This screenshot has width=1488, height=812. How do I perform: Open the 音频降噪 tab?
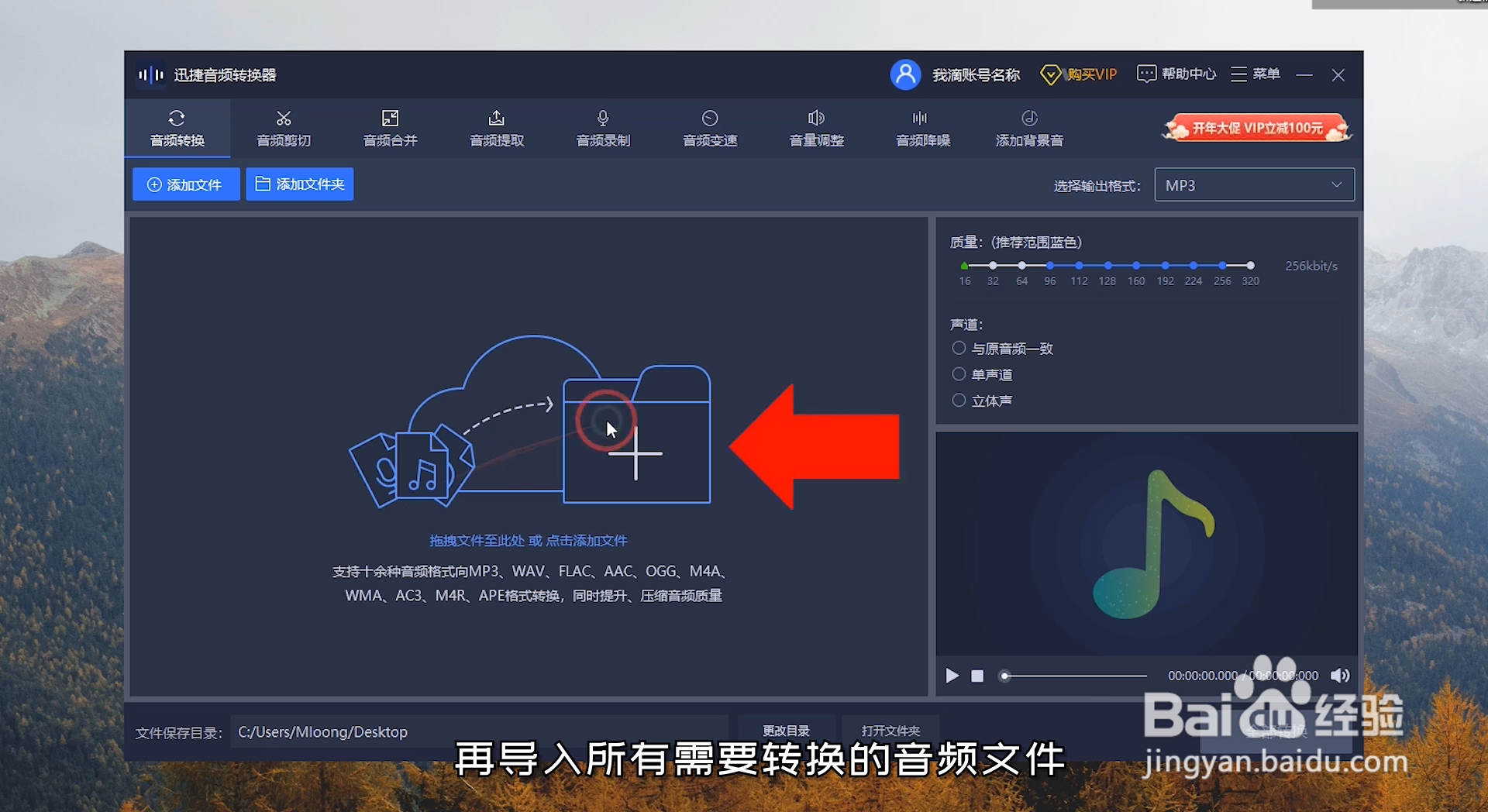pos(923,129)
